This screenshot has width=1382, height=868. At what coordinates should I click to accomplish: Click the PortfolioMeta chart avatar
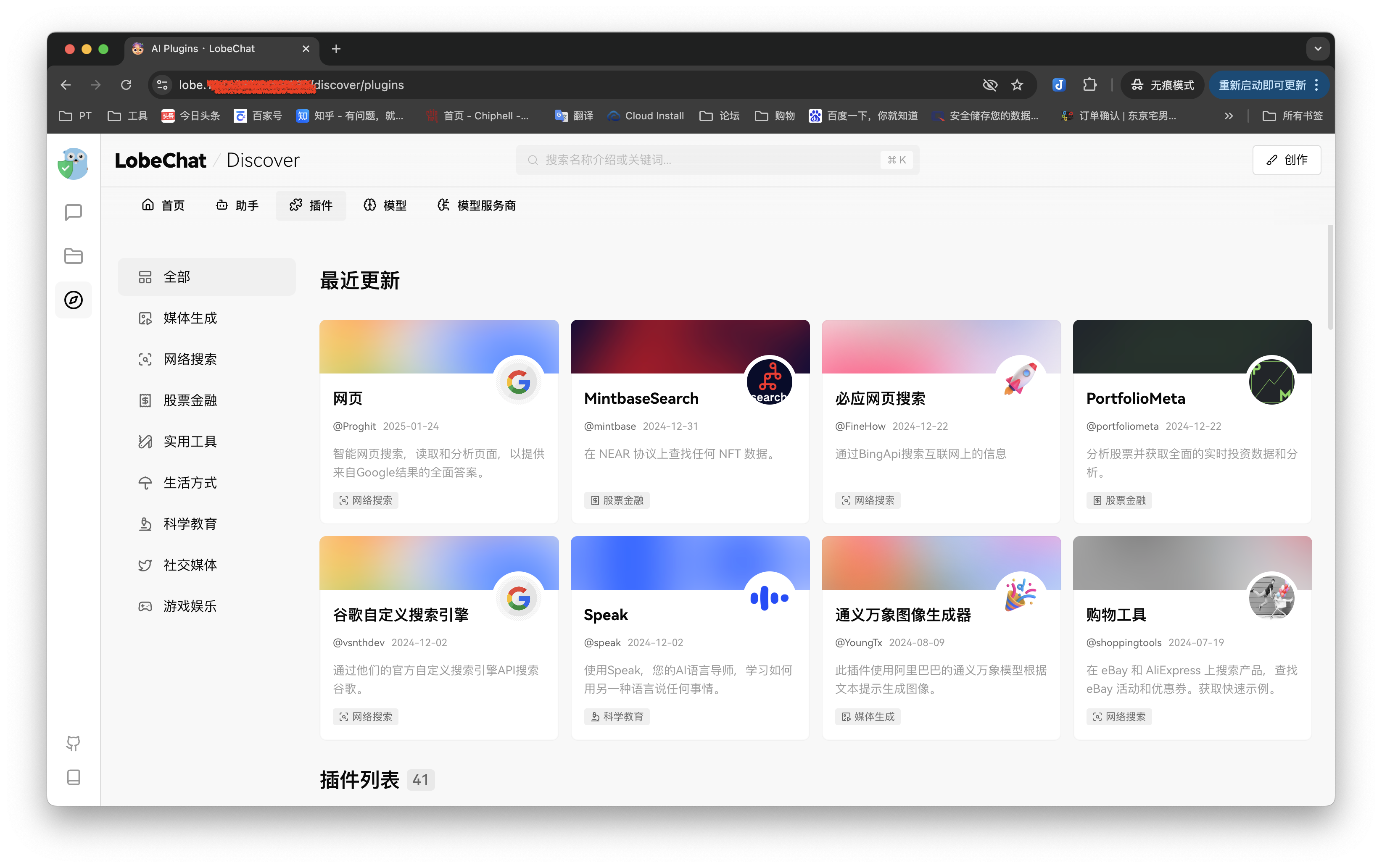pos(1271,381)
